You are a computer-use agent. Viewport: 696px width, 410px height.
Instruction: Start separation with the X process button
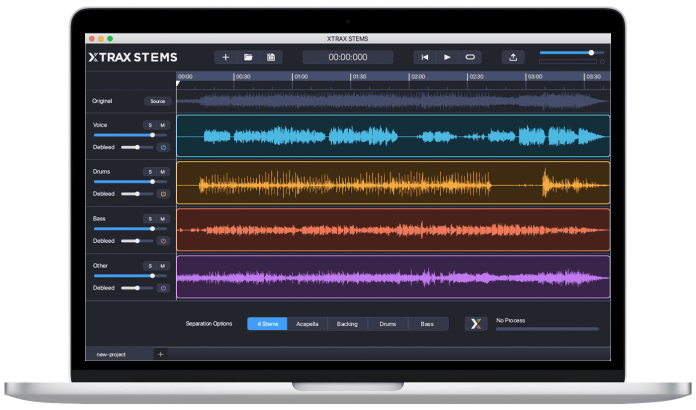(476, 324)
